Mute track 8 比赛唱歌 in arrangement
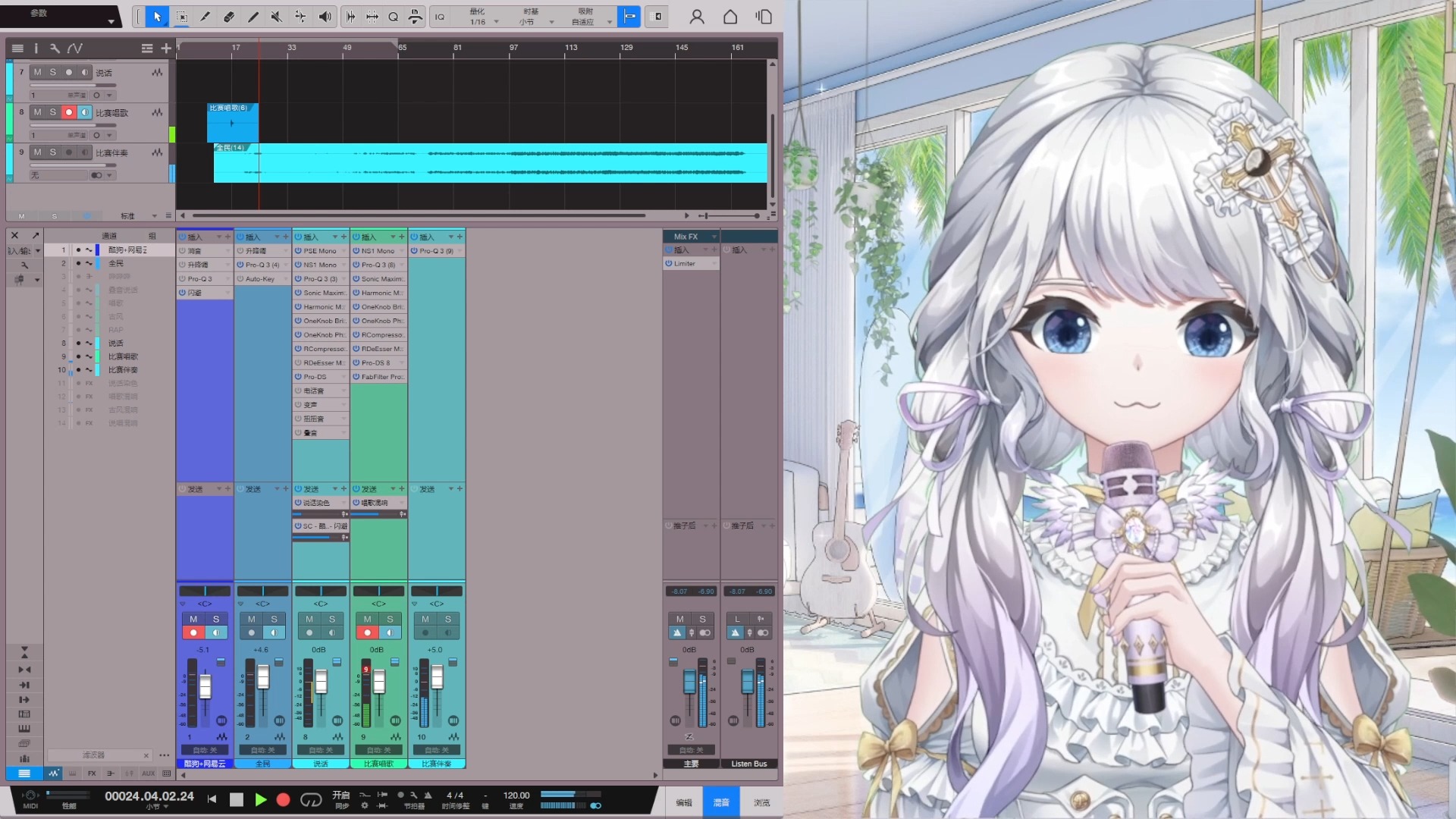The height and width of the screenshot is (819, 1456). tap(37, 112)
